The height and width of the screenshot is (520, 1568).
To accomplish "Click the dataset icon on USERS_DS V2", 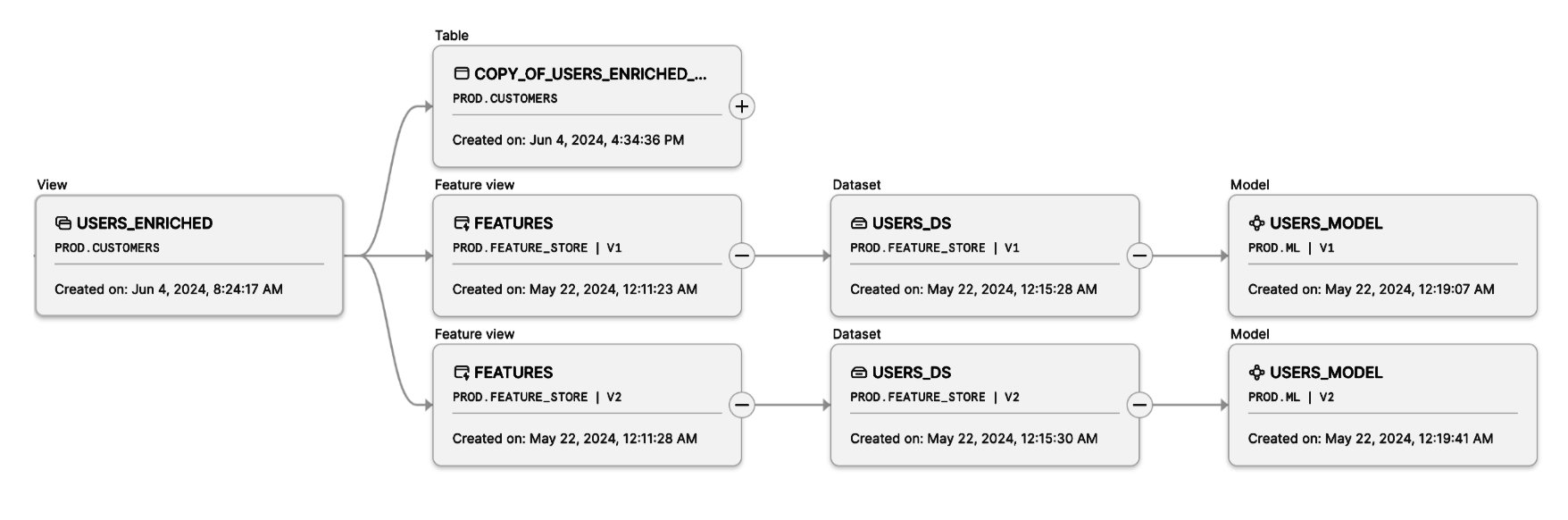I will point(858,373).
